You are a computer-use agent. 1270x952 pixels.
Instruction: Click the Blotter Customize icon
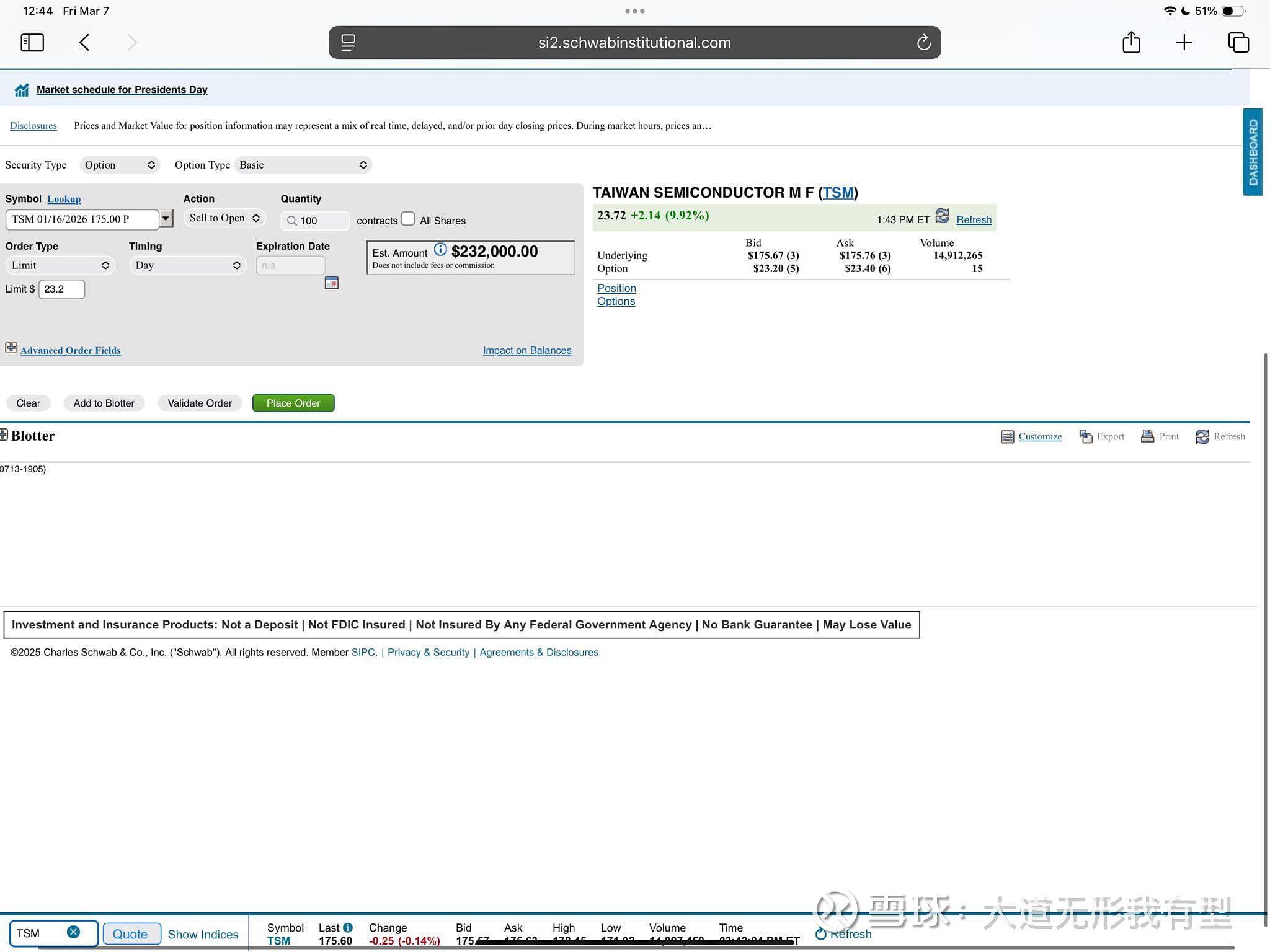(1007, 437)
